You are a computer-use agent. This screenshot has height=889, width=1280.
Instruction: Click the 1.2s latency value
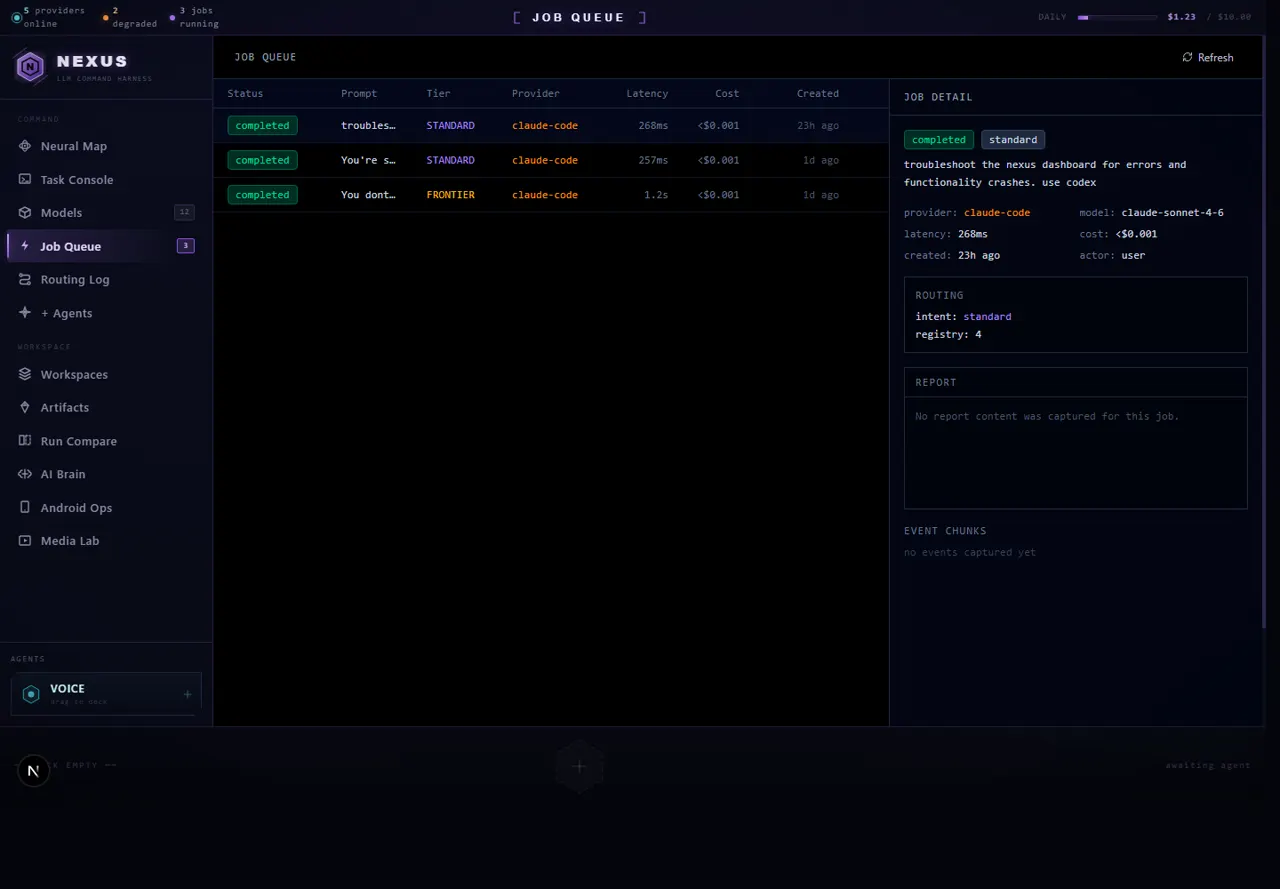click(656, 195)
